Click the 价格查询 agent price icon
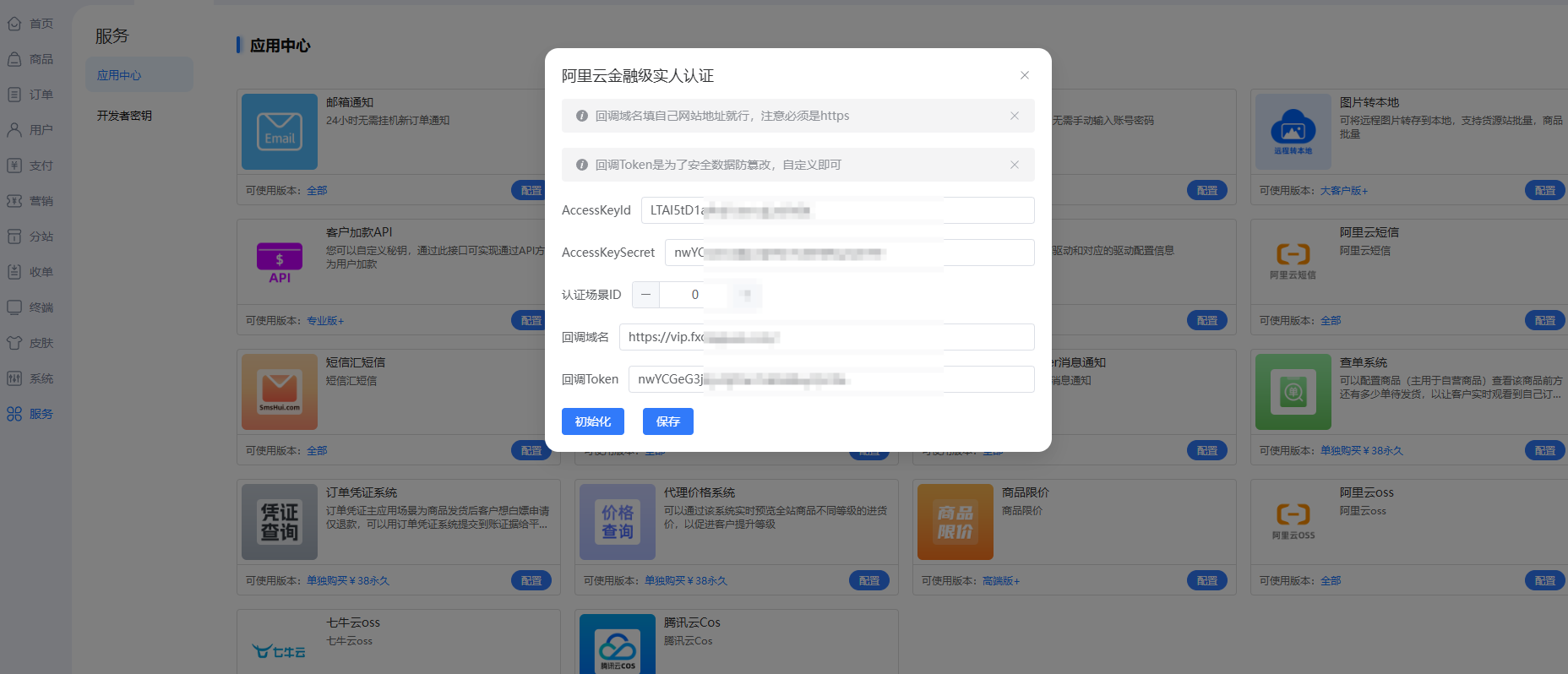Screen dimensions: 1568x674 617,522
